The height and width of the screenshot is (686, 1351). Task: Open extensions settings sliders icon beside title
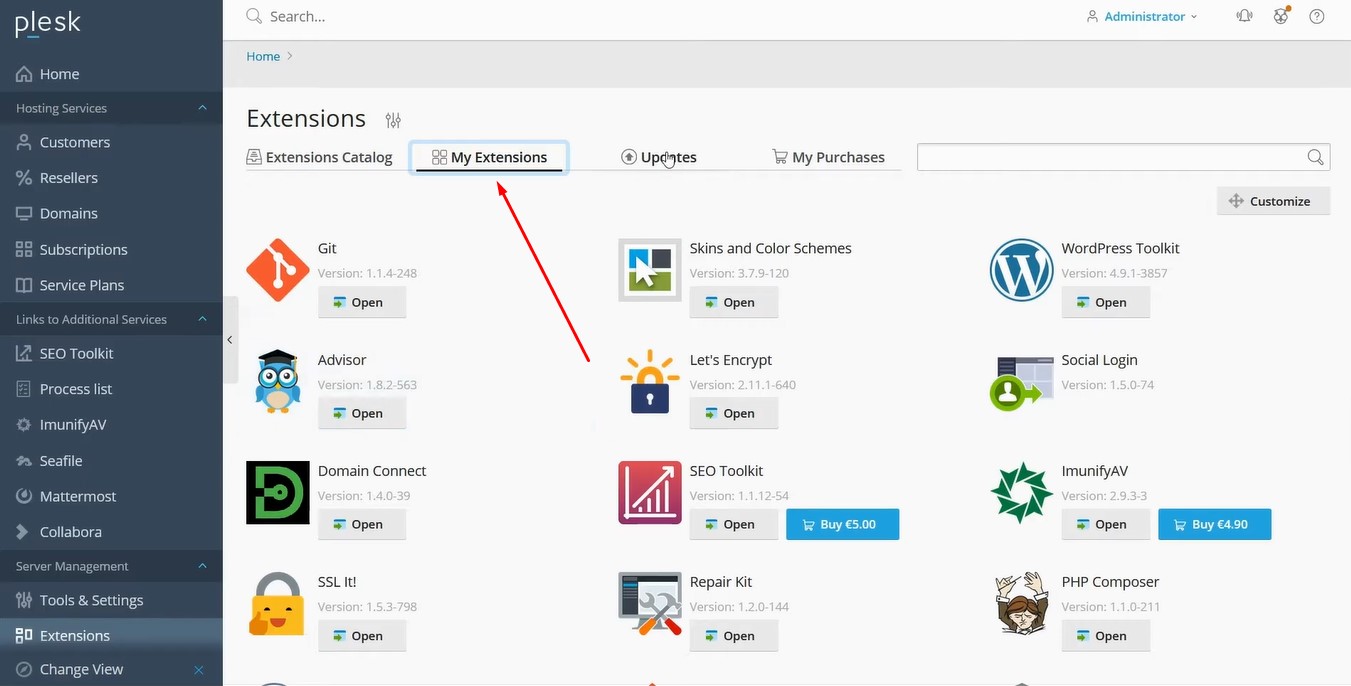pyautogui.click(x=393, y=120)
